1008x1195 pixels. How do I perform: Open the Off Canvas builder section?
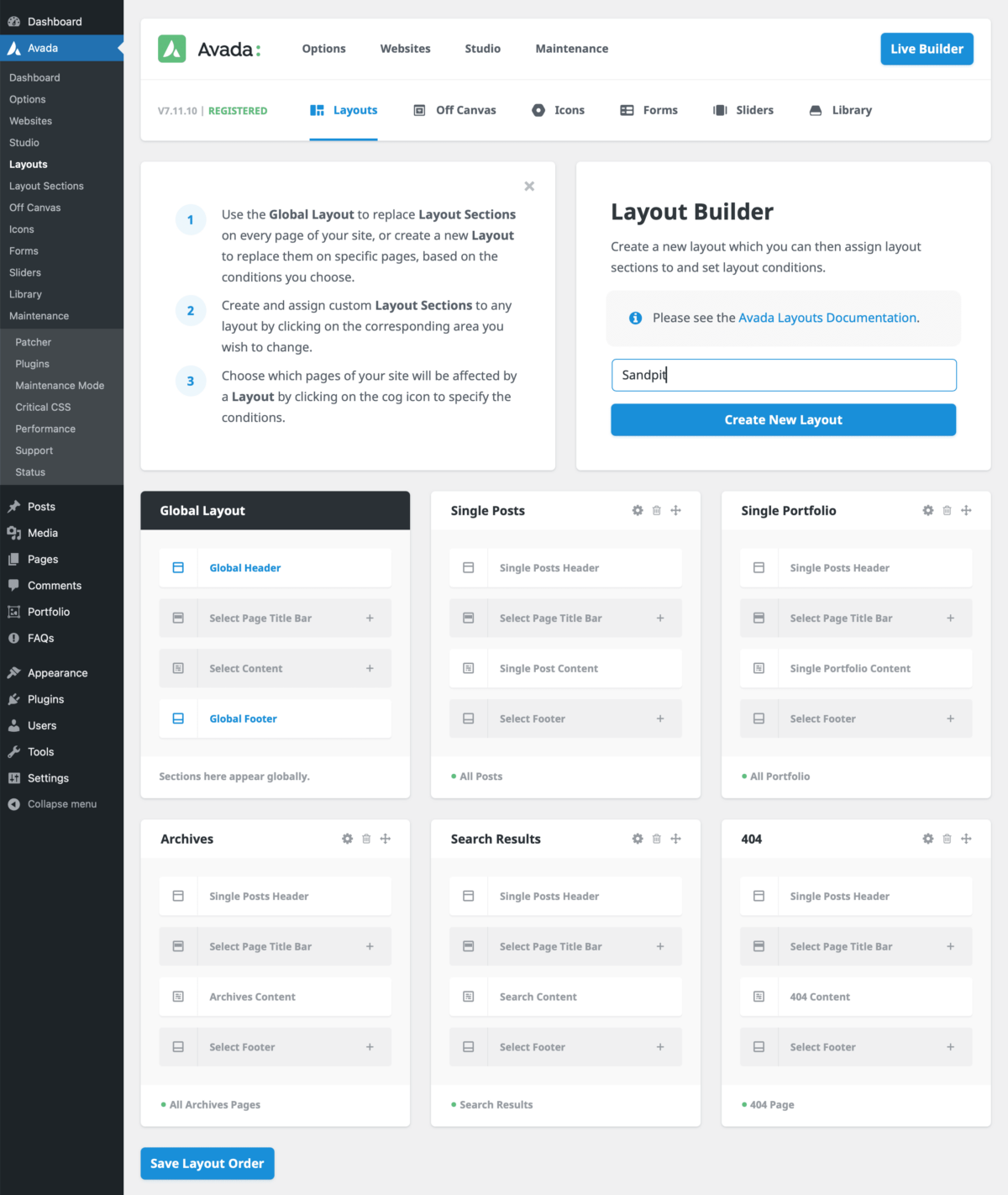465,110
